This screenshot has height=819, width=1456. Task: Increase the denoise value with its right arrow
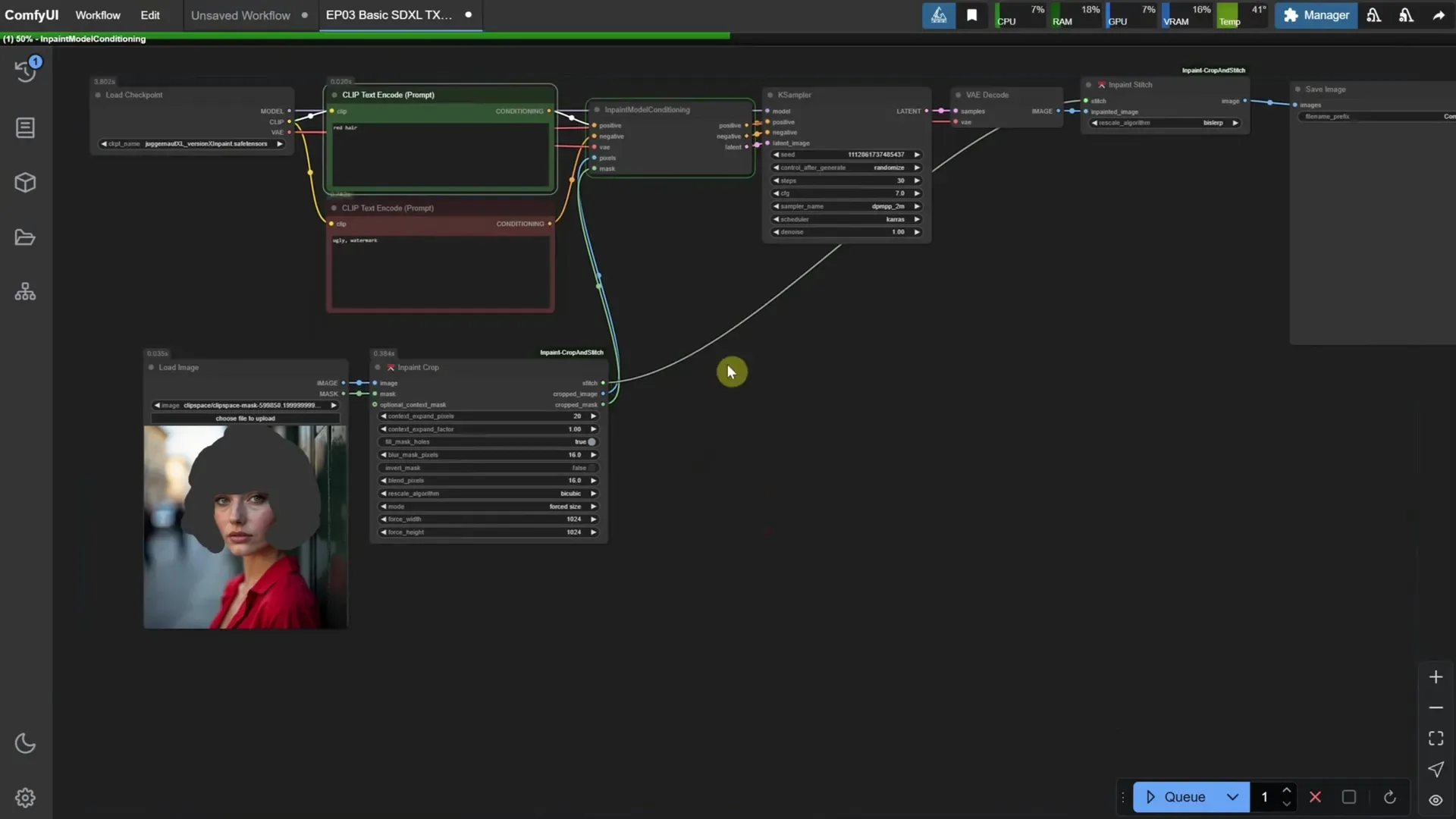click(x=917, y=232)
